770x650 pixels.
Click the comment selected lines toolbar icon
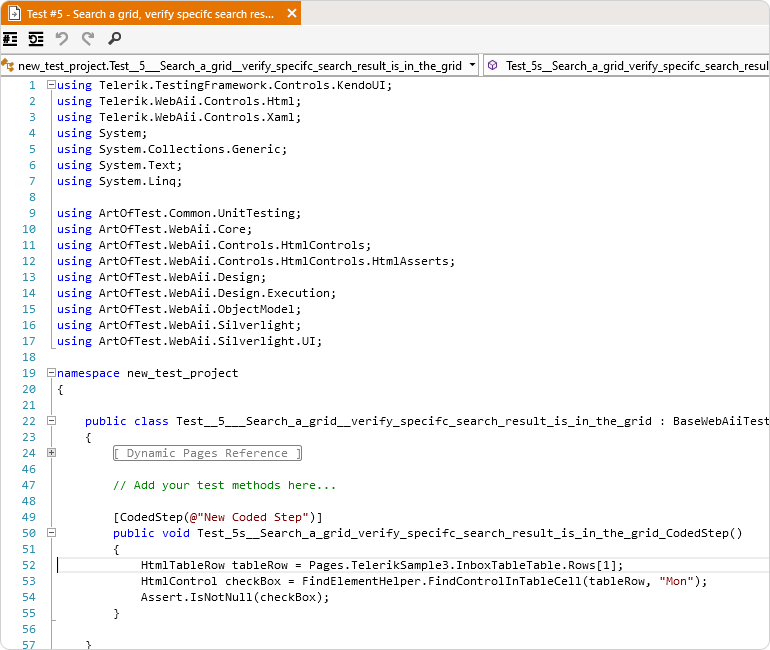coord(10,39)
